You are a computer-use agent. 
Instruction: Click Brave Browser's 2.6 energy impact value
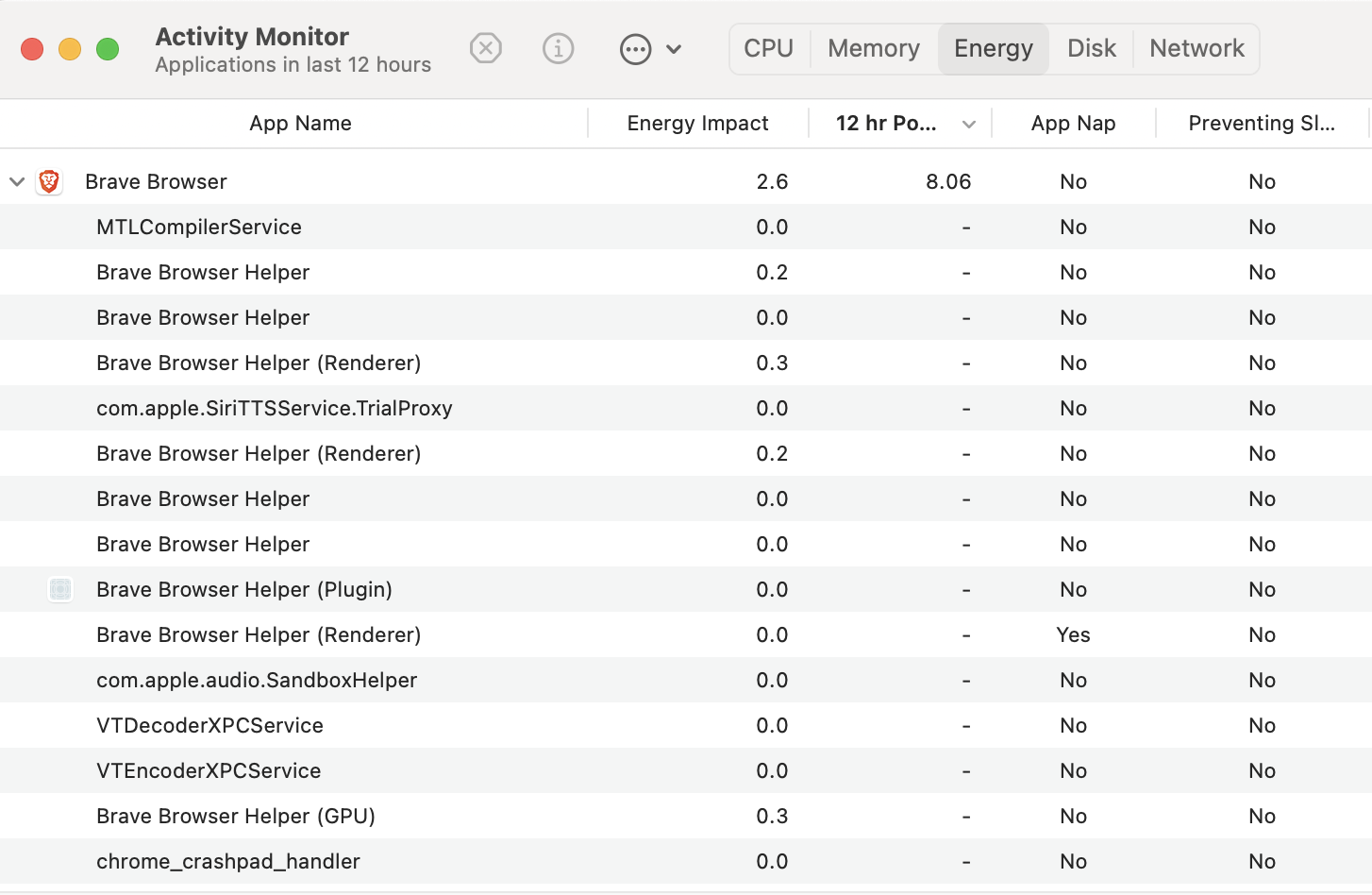click(x=772, y=181)
